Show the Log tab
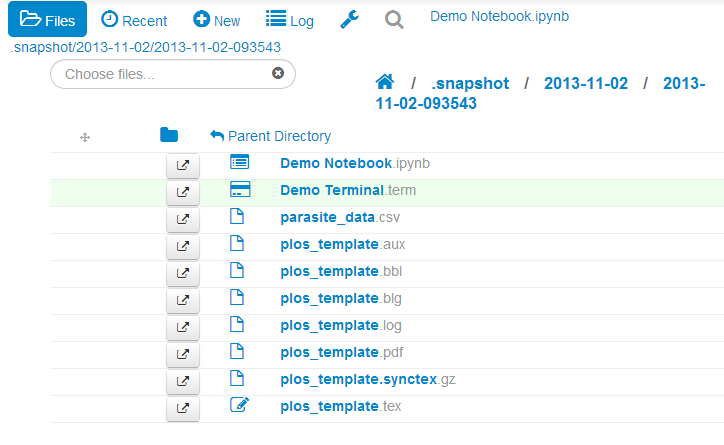 [289, 20]
